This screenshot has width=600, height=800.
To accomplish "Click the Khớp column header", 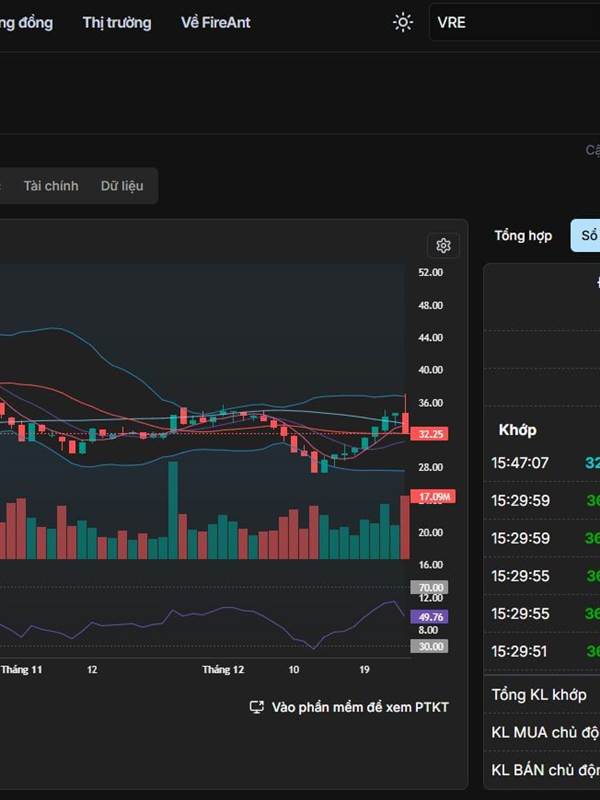I will tap(517, 430).
